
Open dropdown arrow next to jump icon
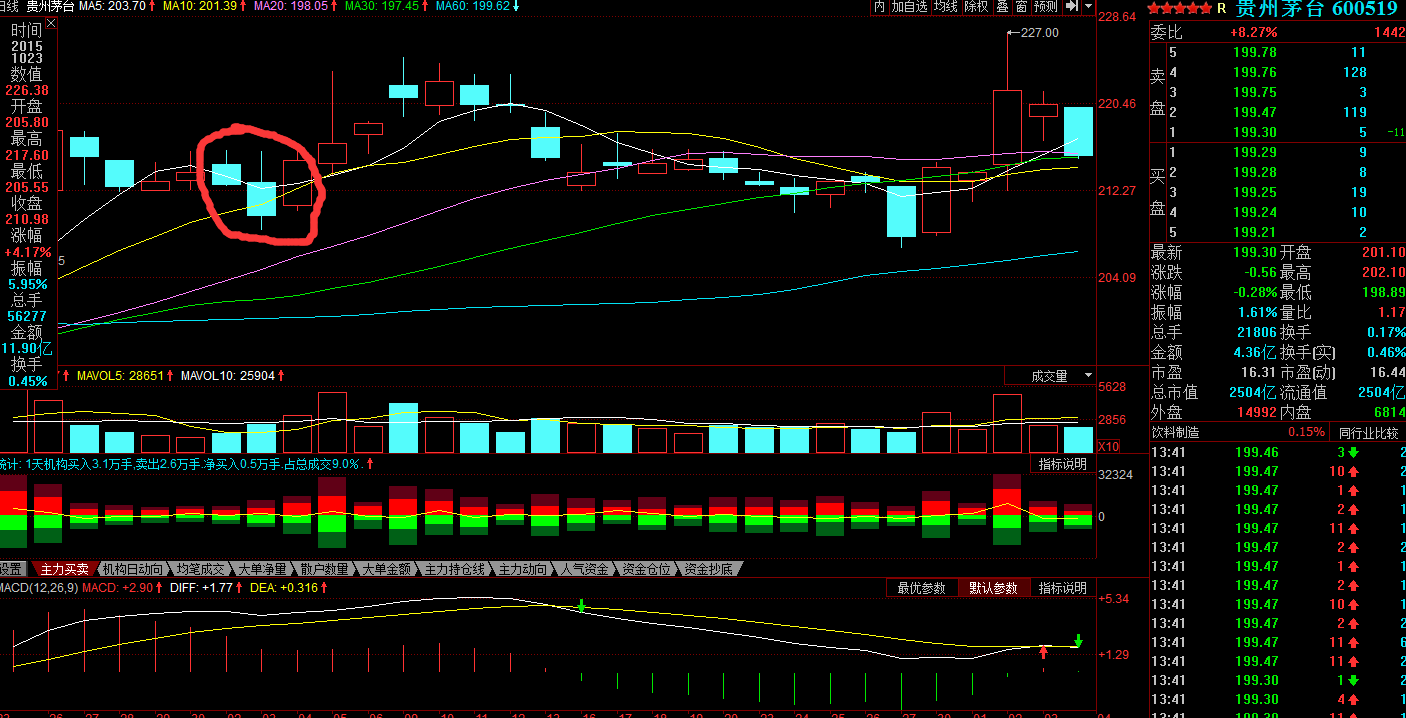click(1087, 6)
